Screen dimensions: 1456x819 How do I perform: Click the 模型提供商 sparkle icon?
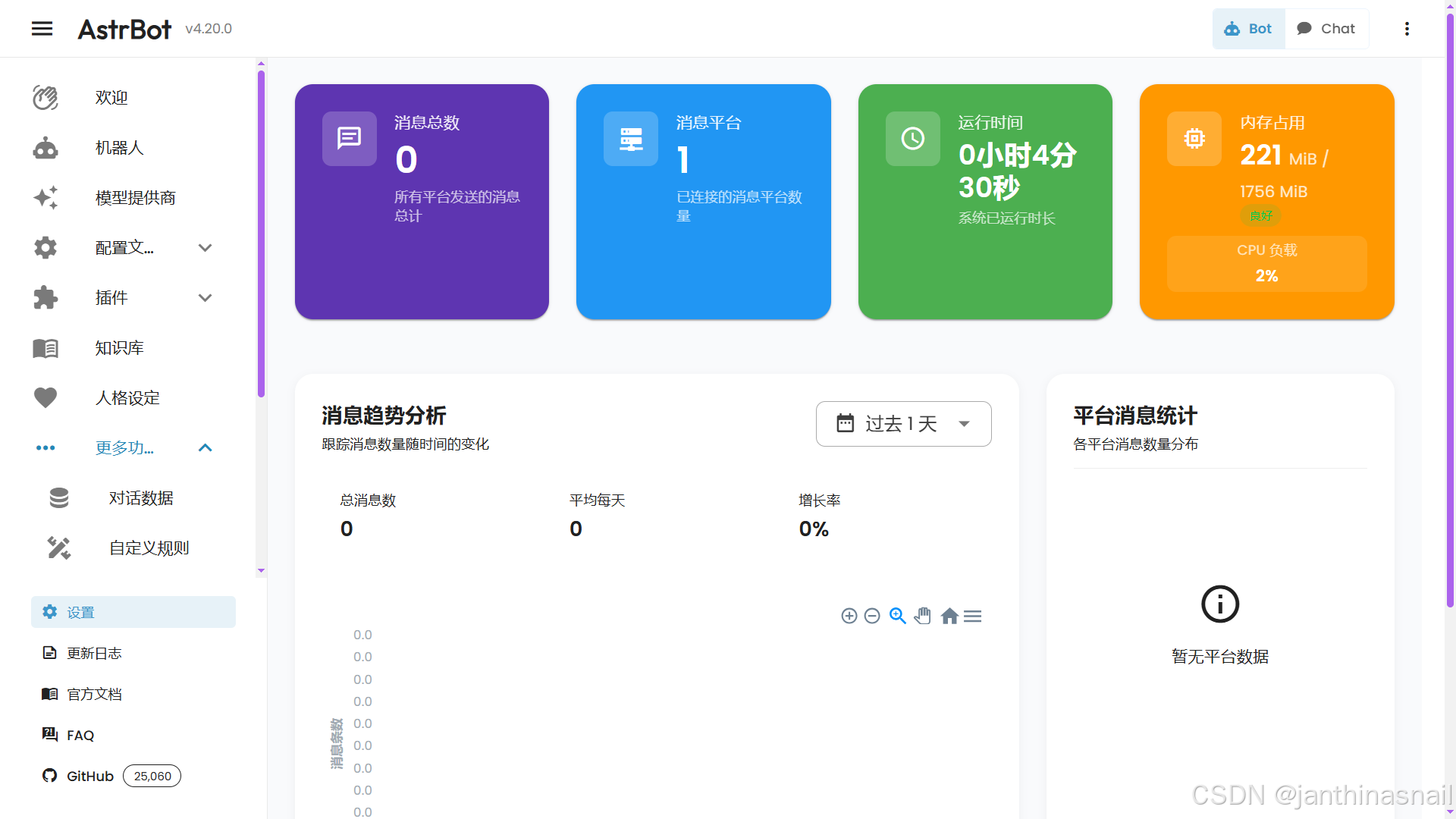[x=45, y=198]
